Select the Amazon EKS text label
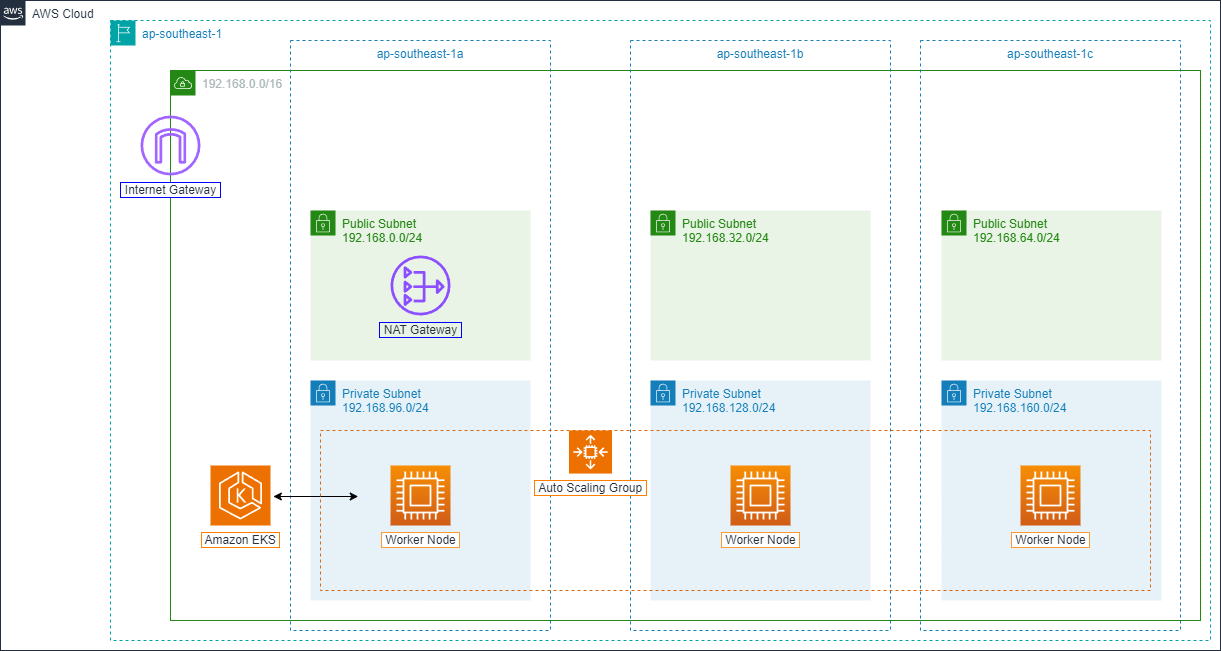The width and height of the screenshot is (1221, 651). [240, 540]
